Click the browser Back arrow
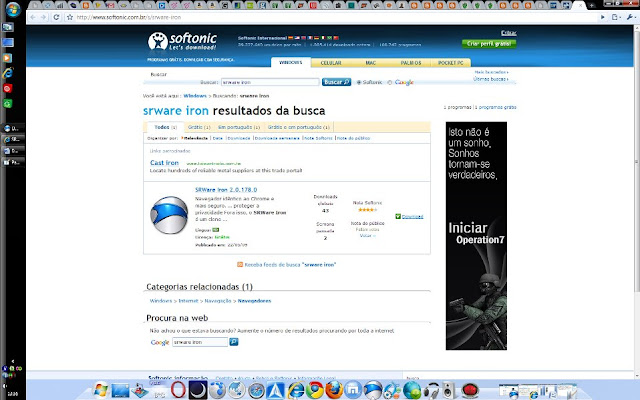Screen dimensions: 640x400 click(33, 17)
